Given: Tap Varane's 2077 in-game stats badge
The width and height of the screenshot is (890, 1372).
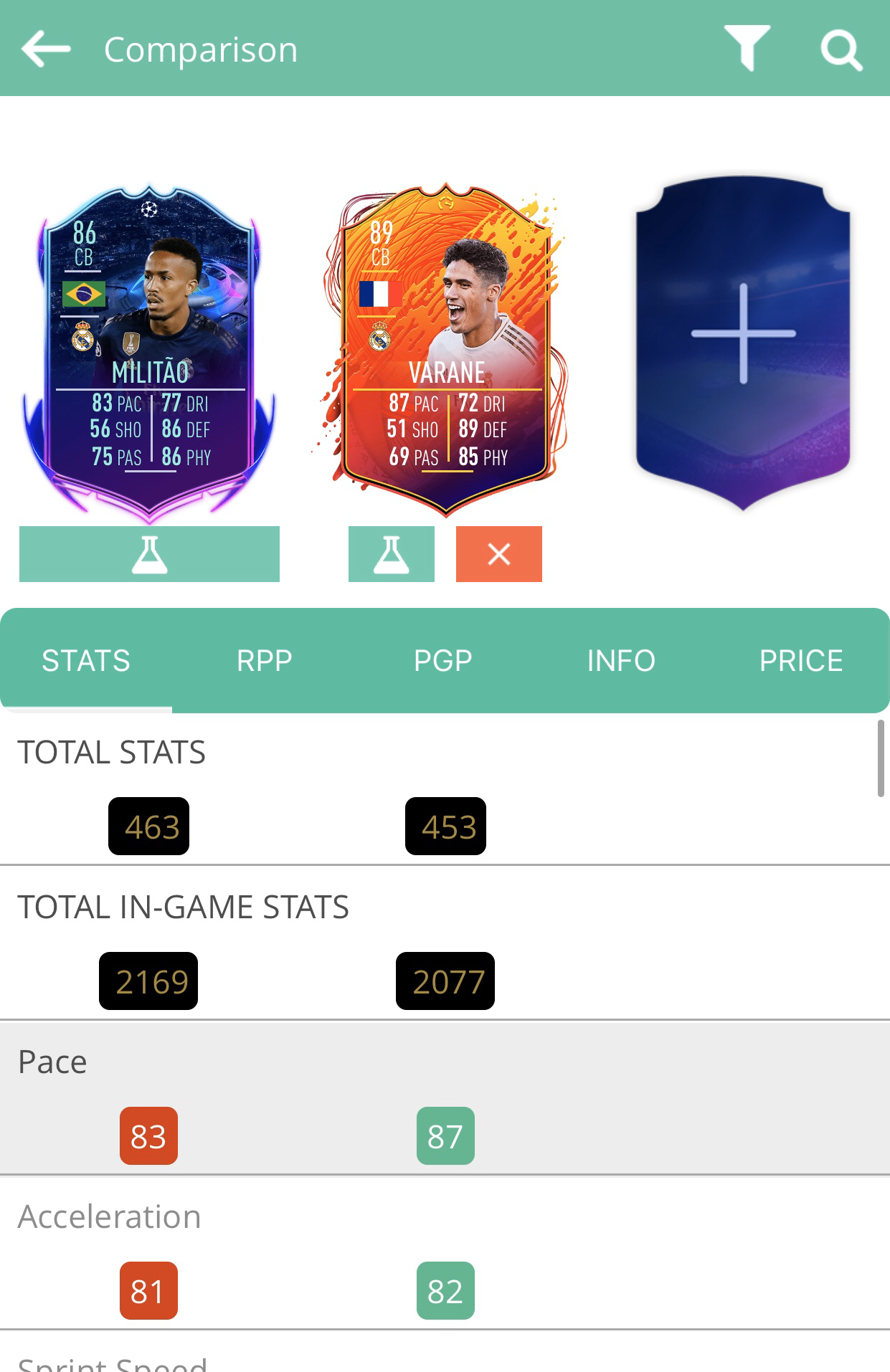Looking at the screenshot, I should pos(445,981).
